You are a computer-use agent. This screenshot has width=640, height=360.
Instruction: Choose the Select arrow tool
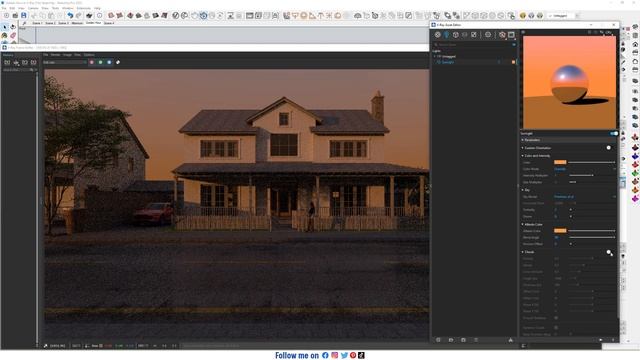4,27
